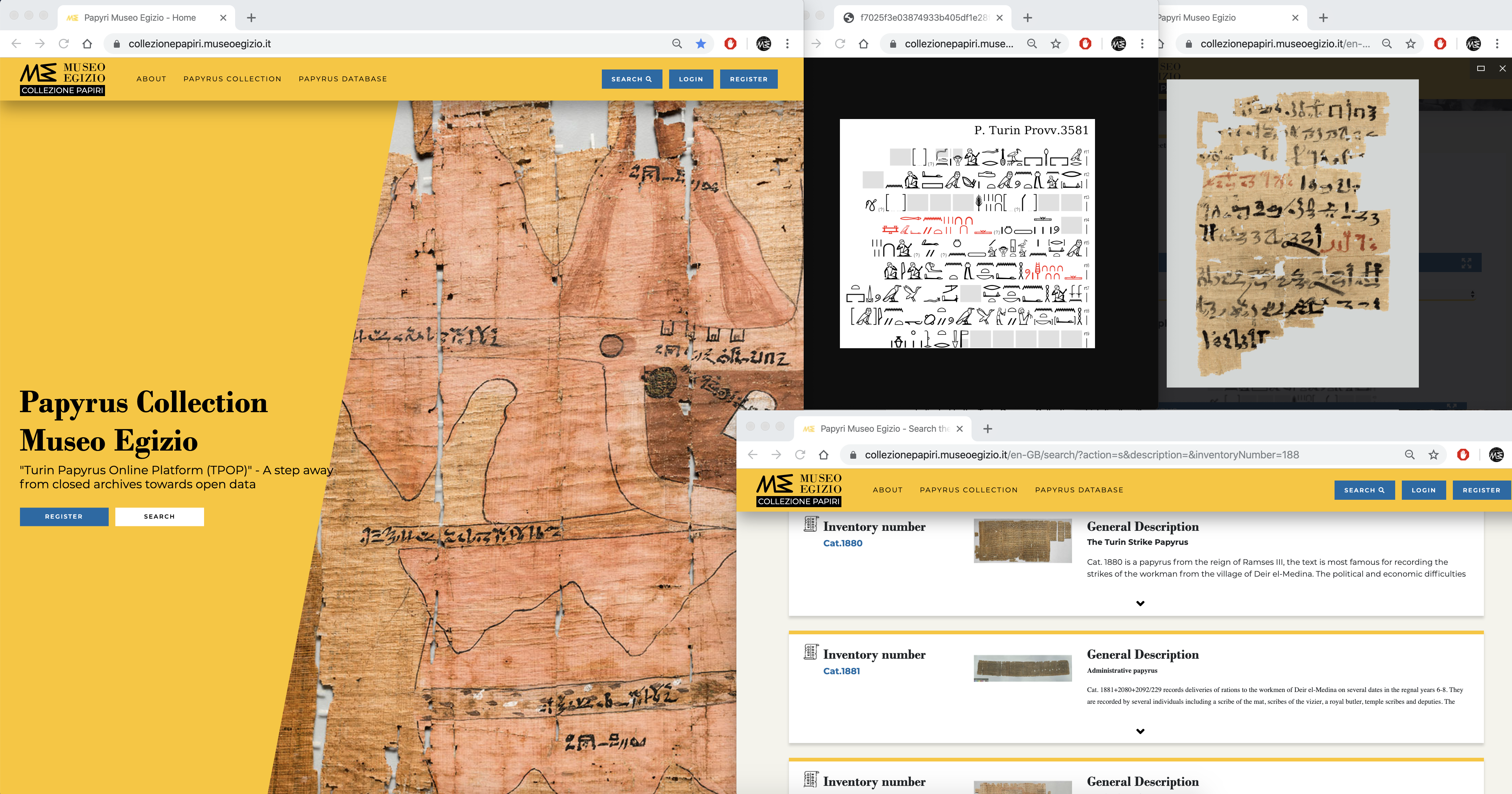Open new tab beside 'Papyri Museo Egizio - Search' tab
1512x794 pixels.
point(988,429)
